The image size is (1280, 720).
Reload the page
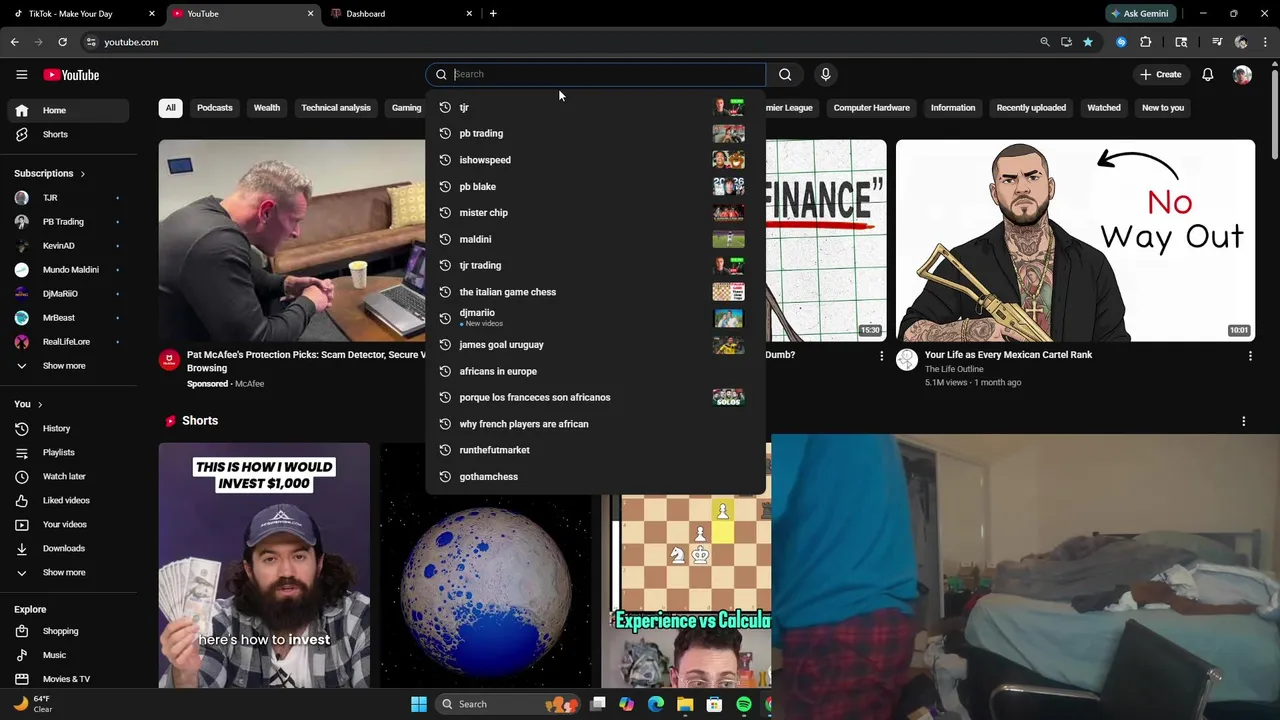[x=62, y=42]
